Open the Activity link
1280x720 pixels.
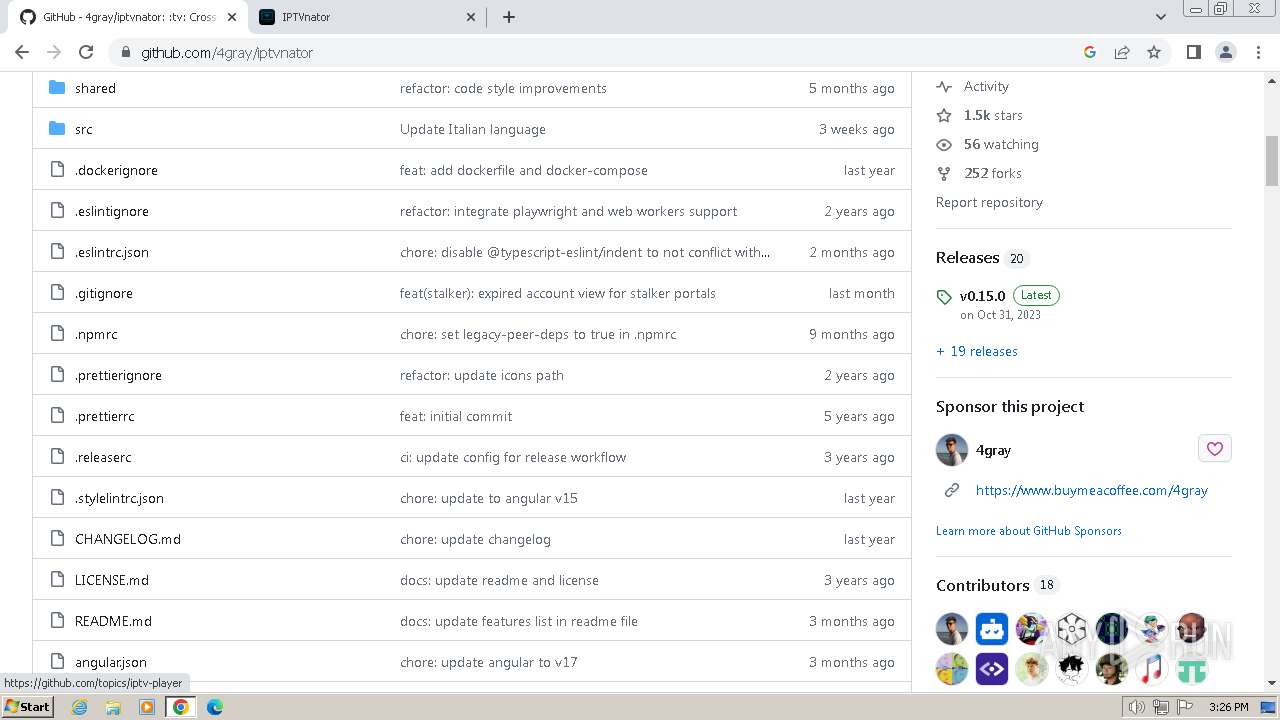click(986, 86)
